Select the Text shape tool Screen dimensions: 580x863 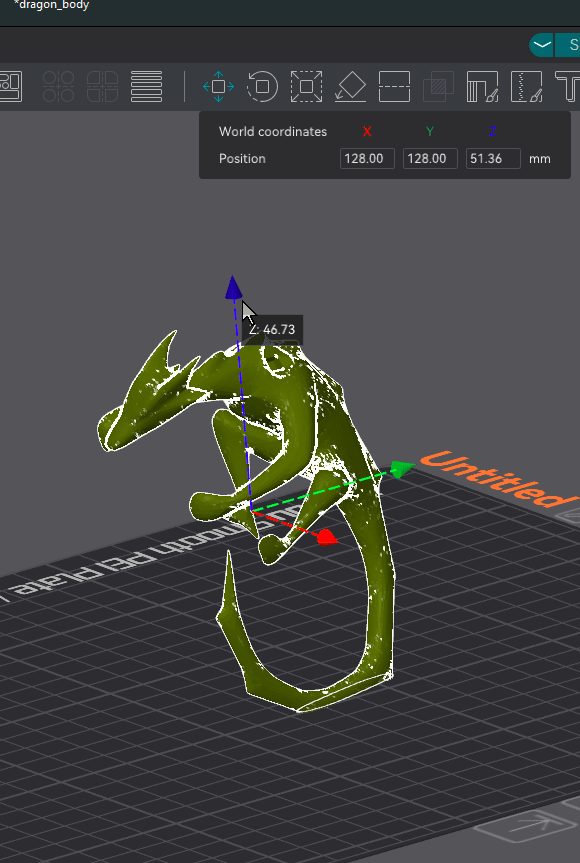pyautogui.click(x=567, y=86)
